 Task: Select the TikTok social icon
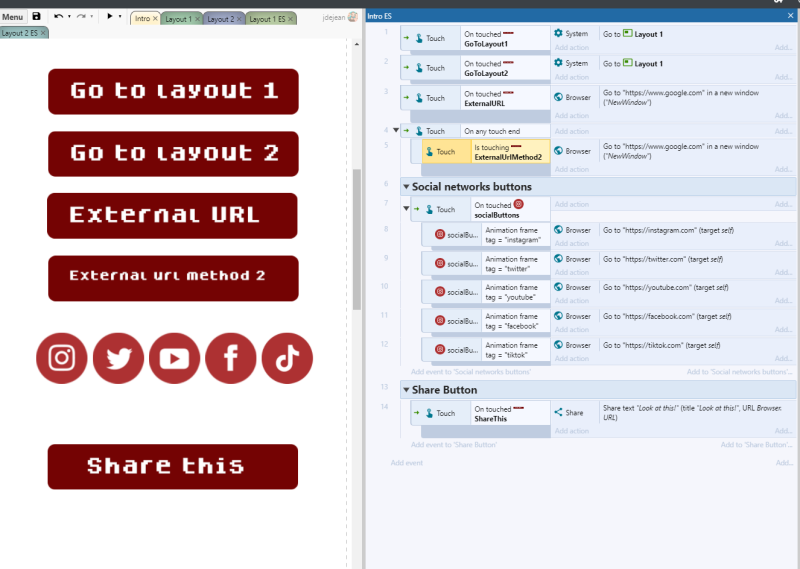click(287, 358)
